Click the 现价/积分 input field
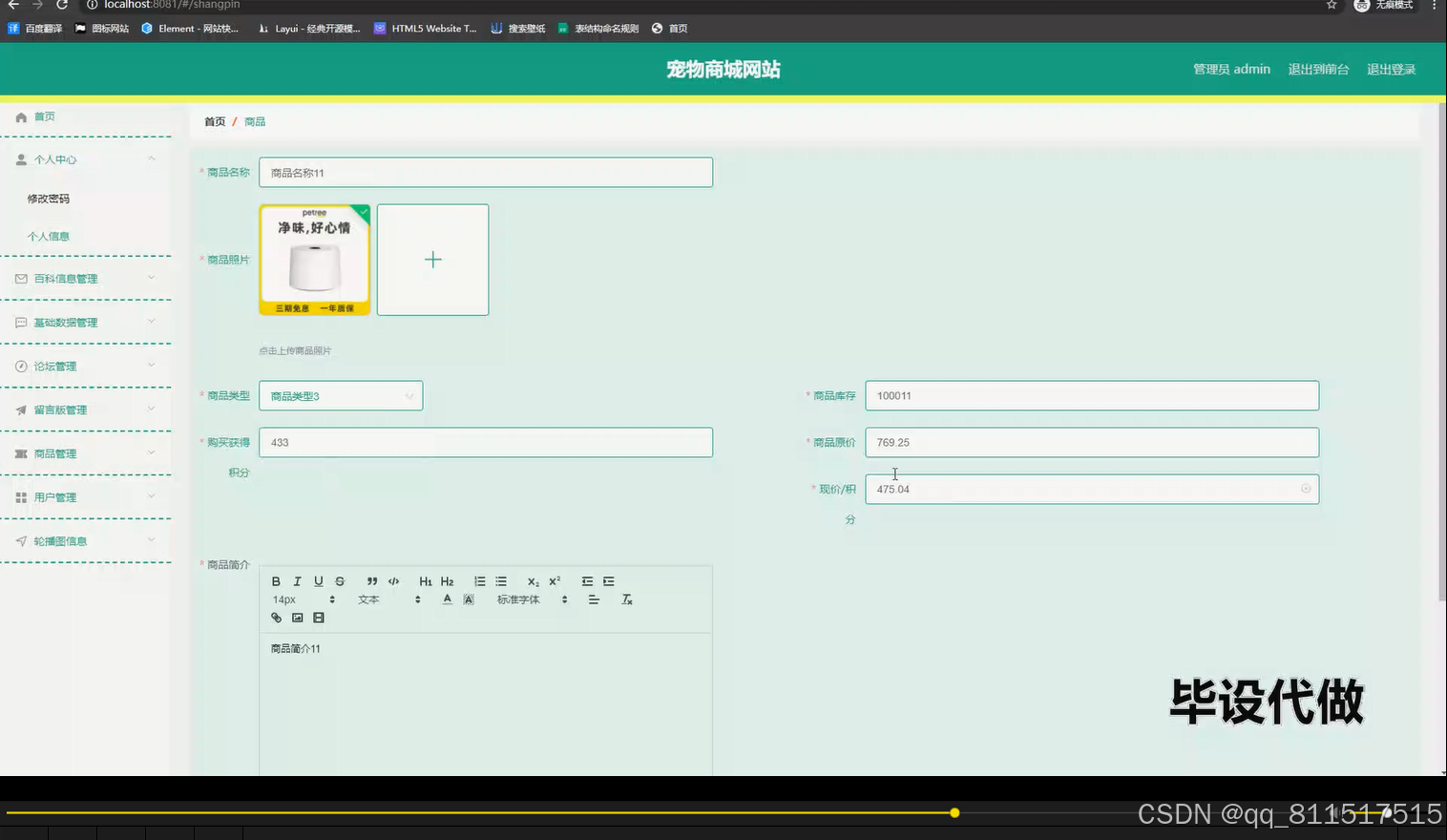The height and width of the screenshot is (840, 1447). pos(1092,489)
